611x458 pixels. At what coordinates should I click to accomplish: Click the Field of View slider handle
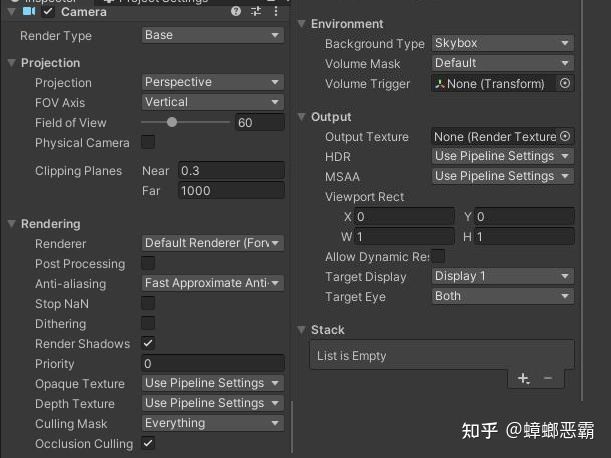(172, 122)
